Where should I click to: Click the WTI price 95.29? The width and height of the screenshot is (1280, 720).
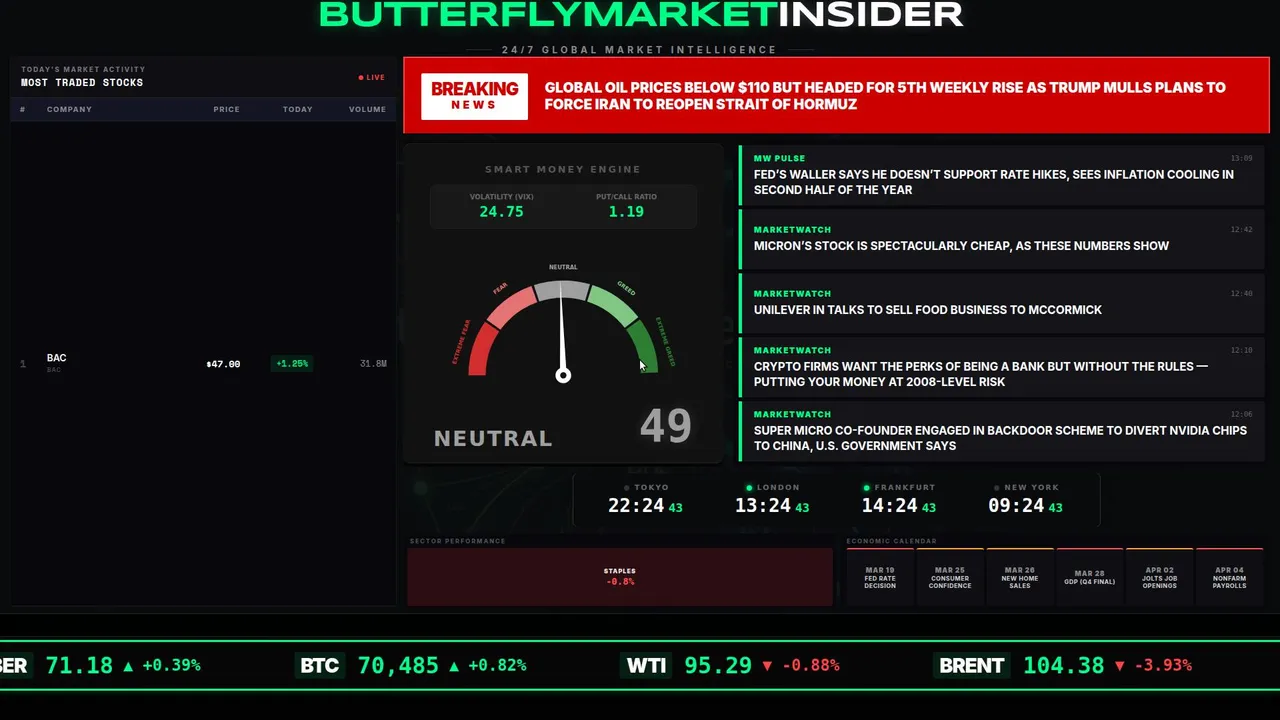(x=718, y=665)
